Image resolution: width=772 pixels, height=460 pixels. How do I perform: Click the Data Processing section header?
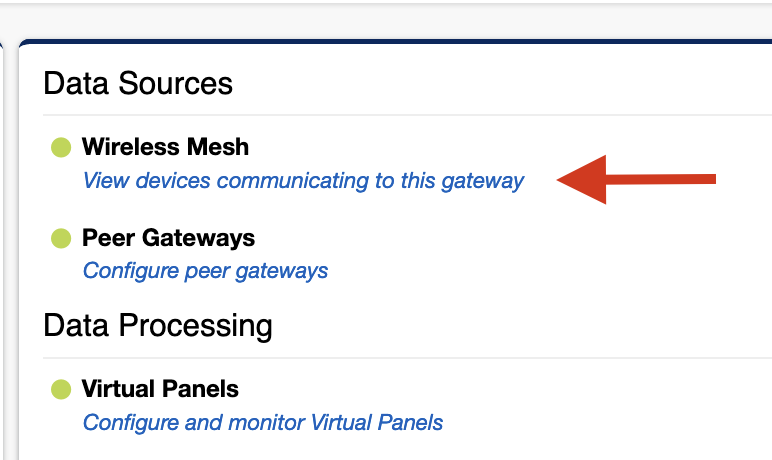coord(158,326)
